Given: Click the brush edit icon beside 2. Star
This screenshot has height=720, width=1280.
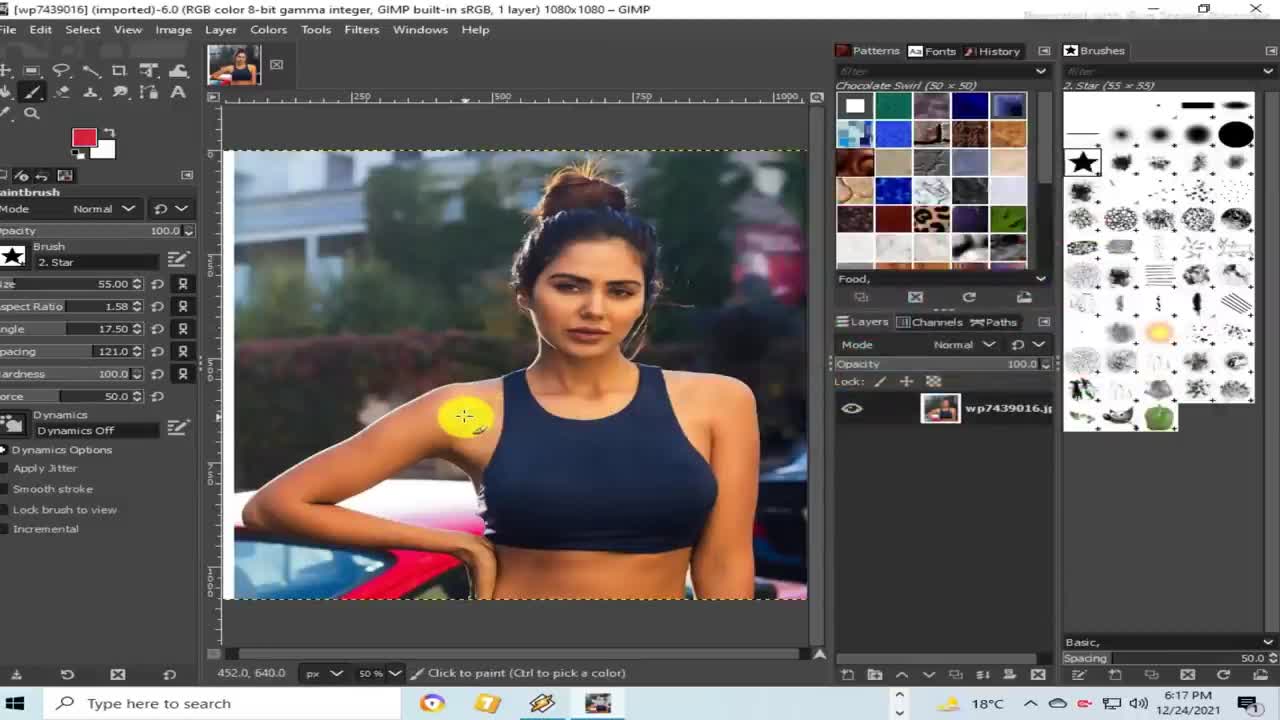Looking at the screenshot, I should point(178,259).
